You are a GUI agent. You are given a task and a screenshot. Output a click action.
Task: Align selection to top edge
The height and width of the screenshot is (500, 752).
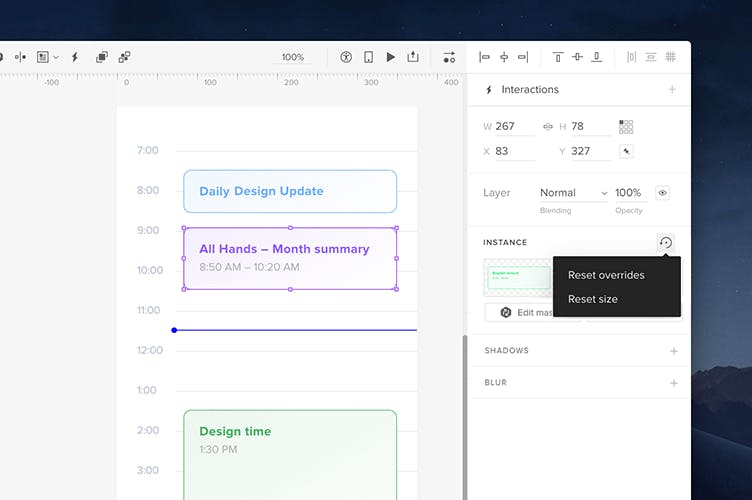coord(558,57)
